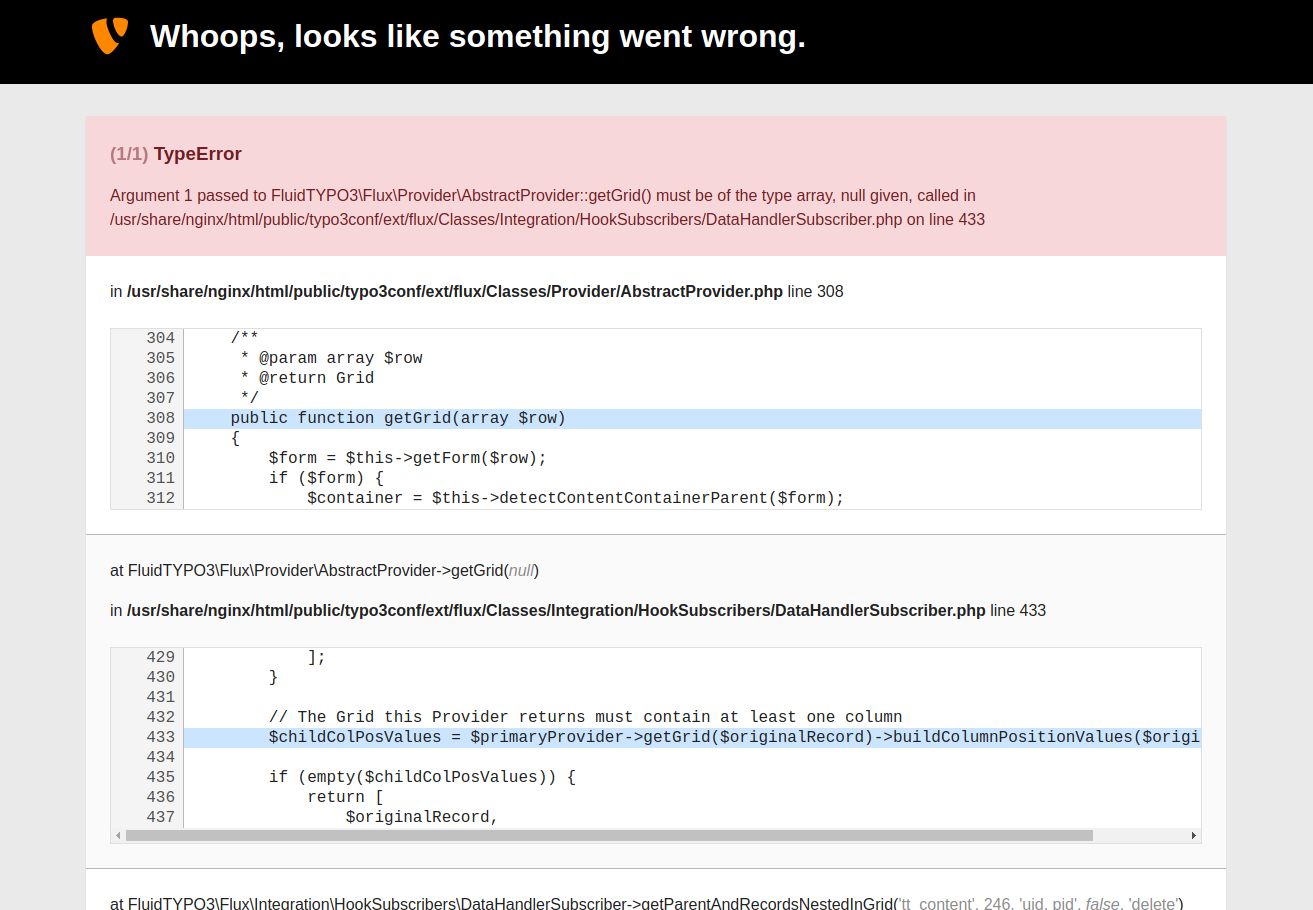Click the 'return [' code line
Screen dimensions: 1313x910
coord(345,797)
